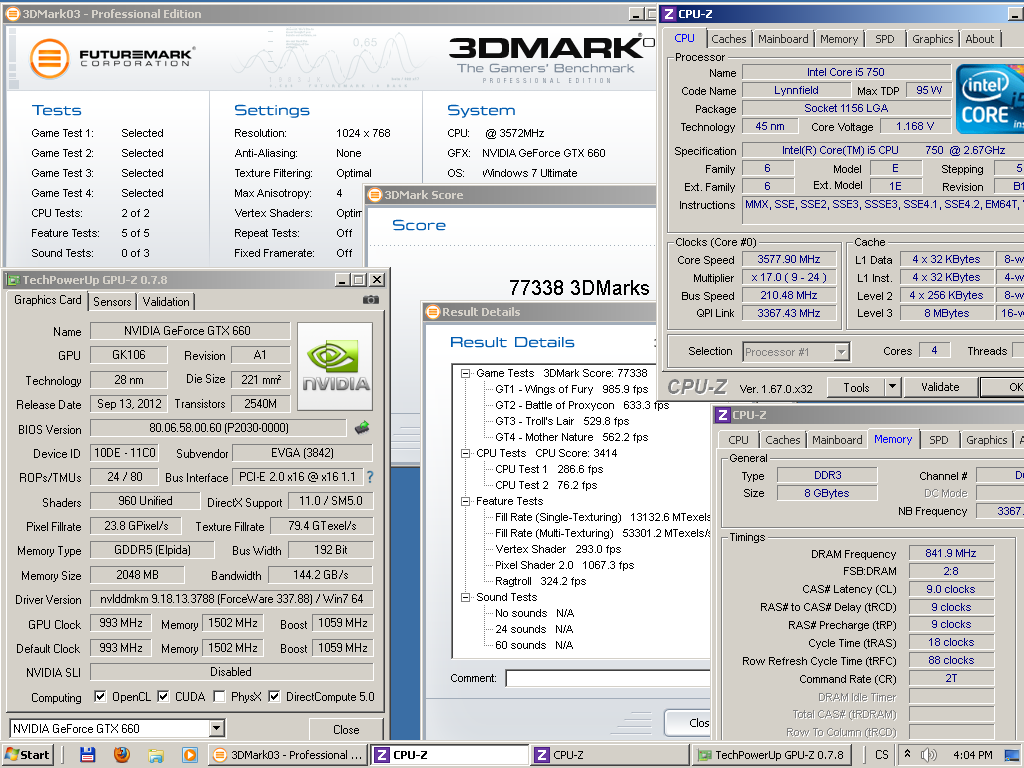Click the Close button in Result Details

(x=688, y=723)
